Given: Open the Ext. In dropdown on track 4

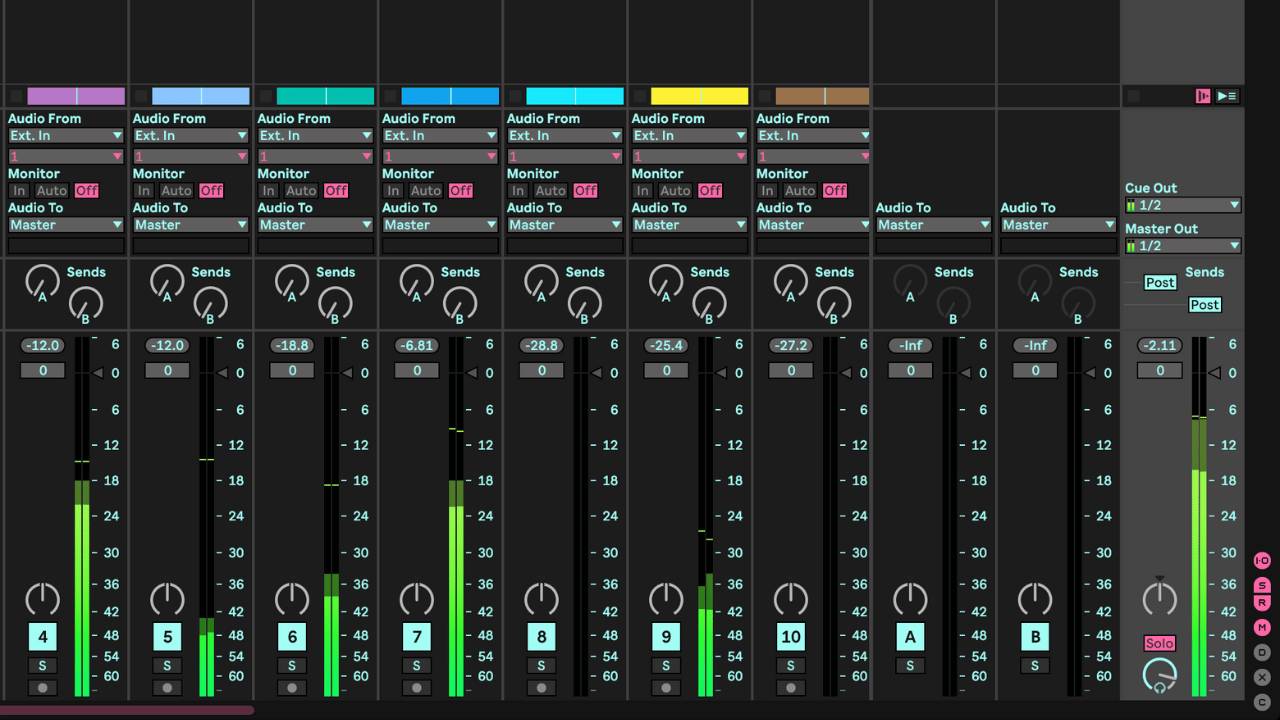Looking at the screenshot, I should click(x=65, y=135).
